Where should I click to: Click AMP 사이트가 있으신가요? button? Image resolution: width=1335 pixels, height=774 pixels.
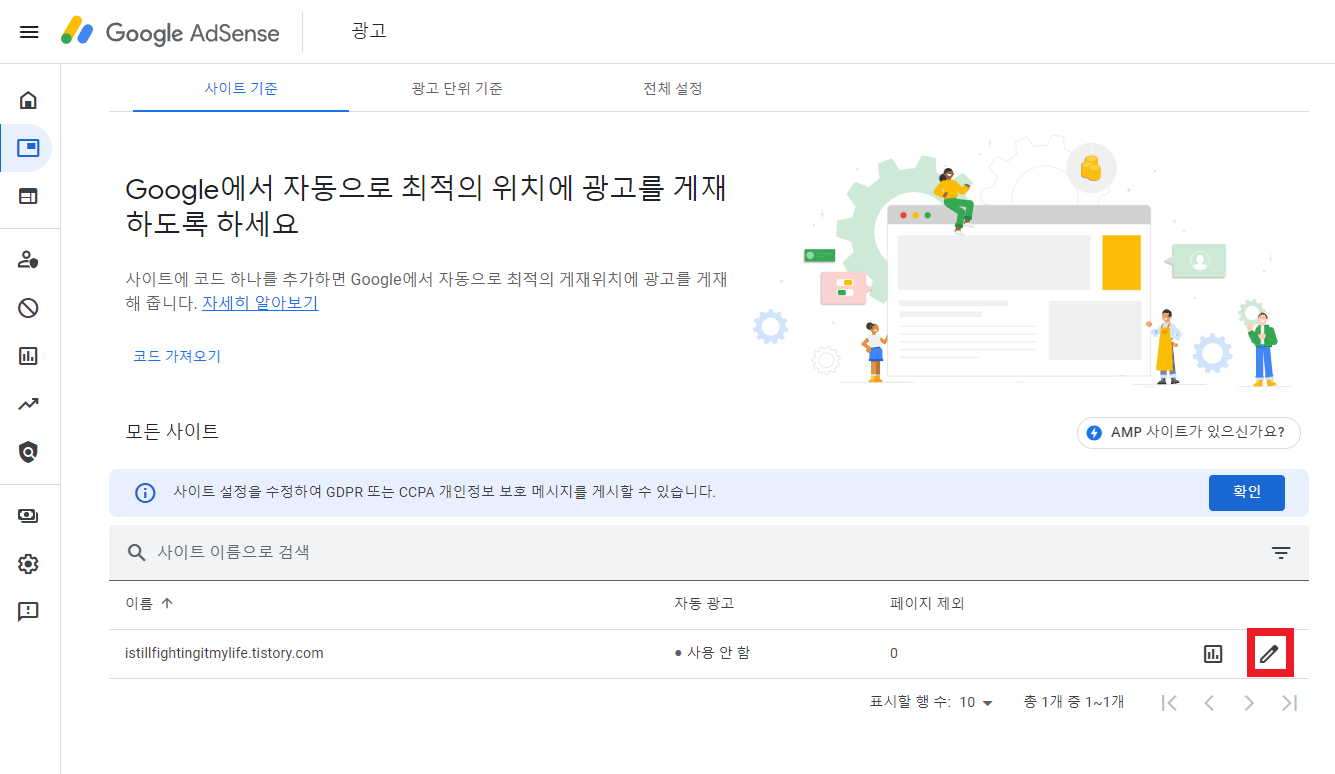pos(1189,433)
